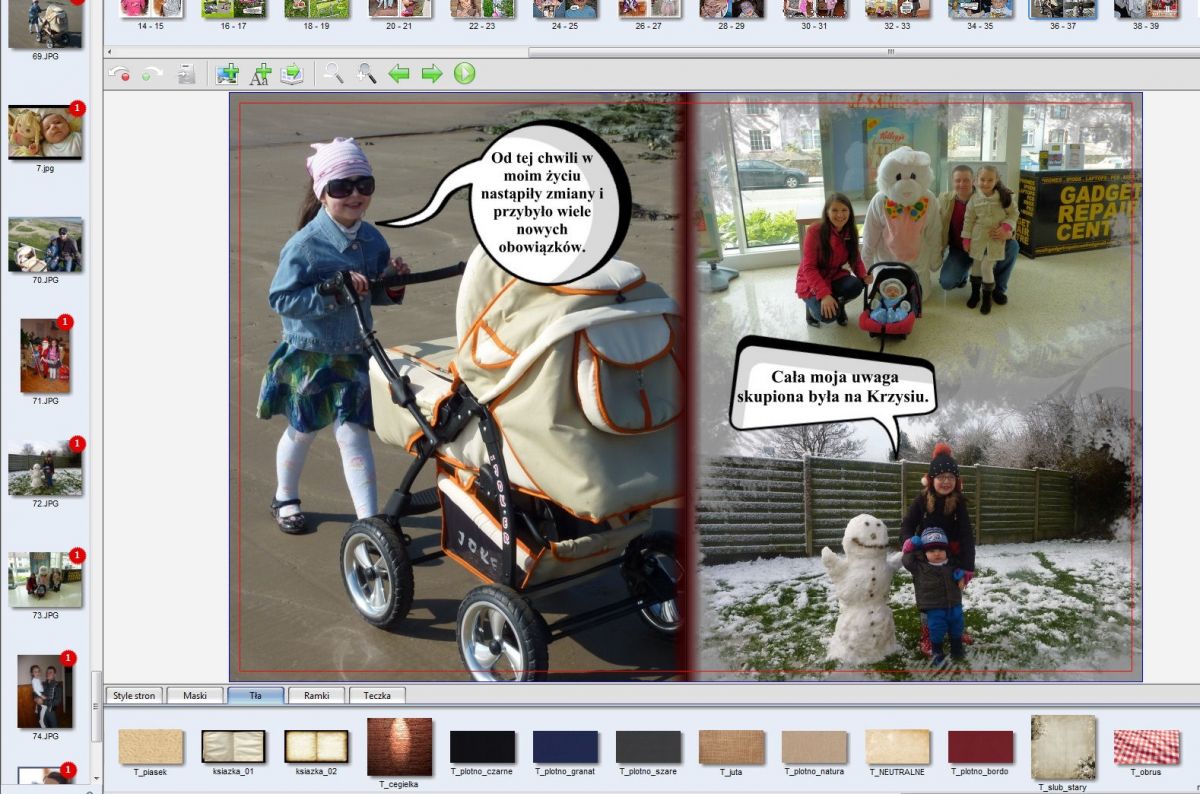Click the redo arrow icon
Viewport: 1200px width, 794px height.
(x=152, y=73)
